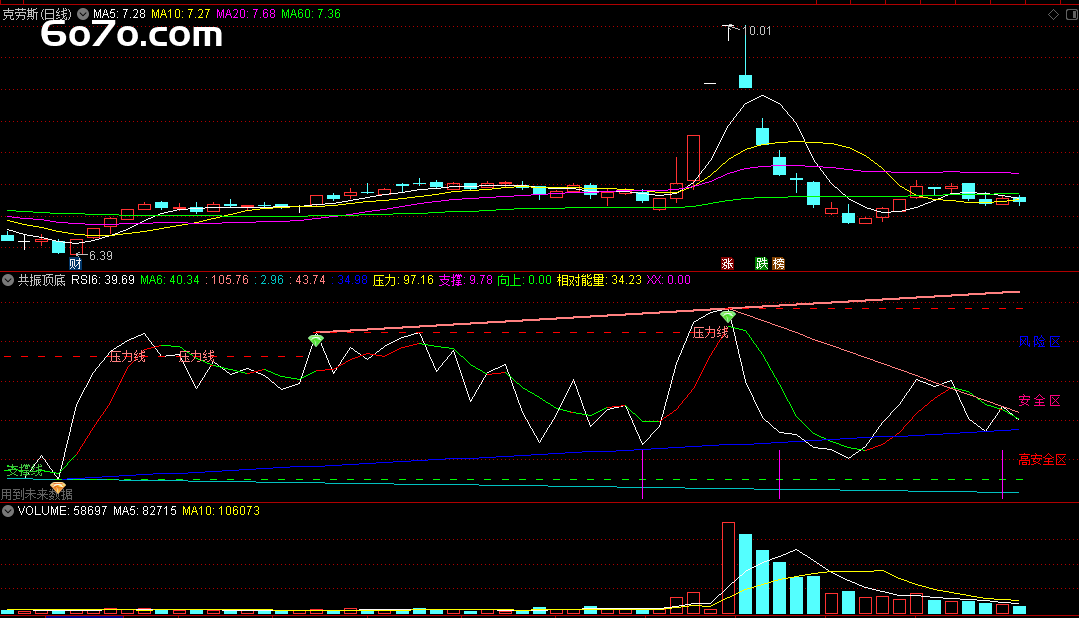This screenshot has width=1079, height=618.
Task: Click the 克劳斯(日线) stock title
Action: tap(37, 15)
